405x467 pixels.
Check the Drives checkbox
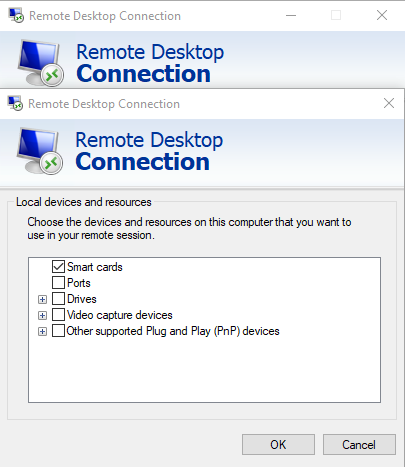pos(58,299)
